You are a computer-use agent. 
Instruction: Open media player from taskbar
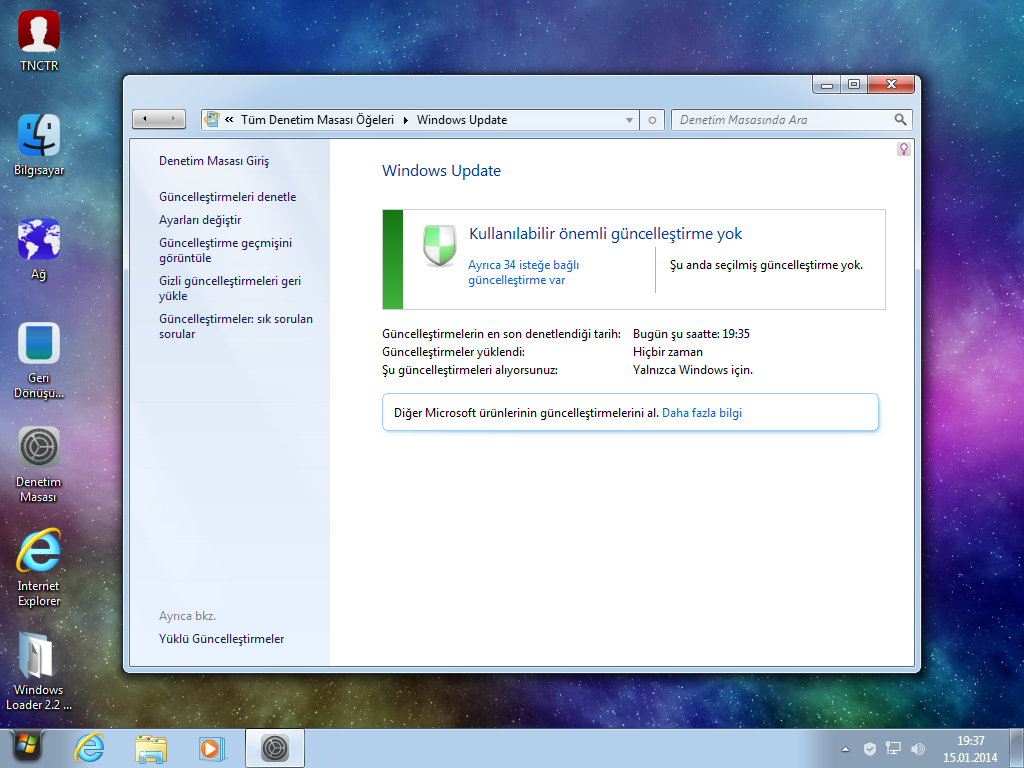(x=211, y=748)
